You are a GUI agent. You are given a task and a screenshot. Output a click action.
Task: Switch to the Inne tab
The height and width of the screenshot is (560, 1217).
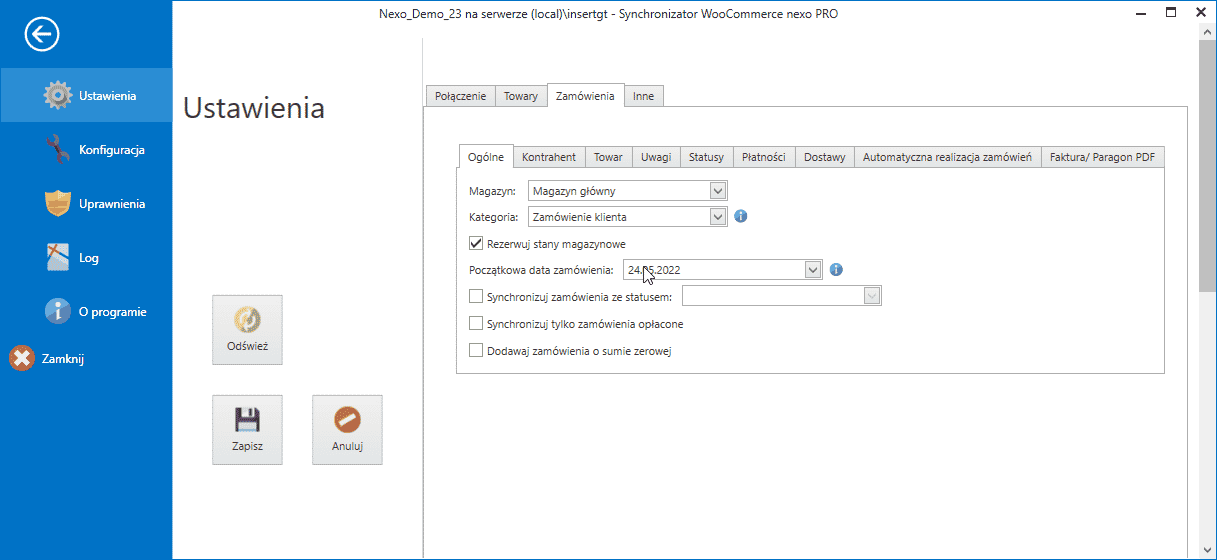pyautogui.click(x=644, y=96)
